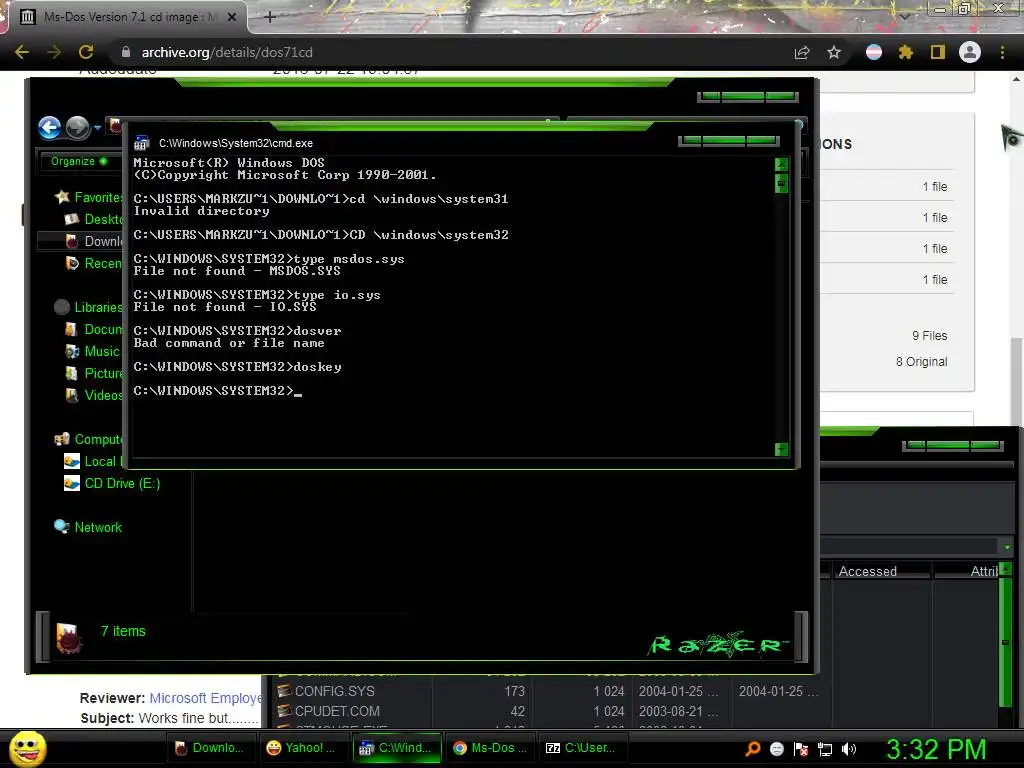The image size is (1024, 768).
Task: Click the 3:32 PM taskbar clock
Action: tap(936, 749)
